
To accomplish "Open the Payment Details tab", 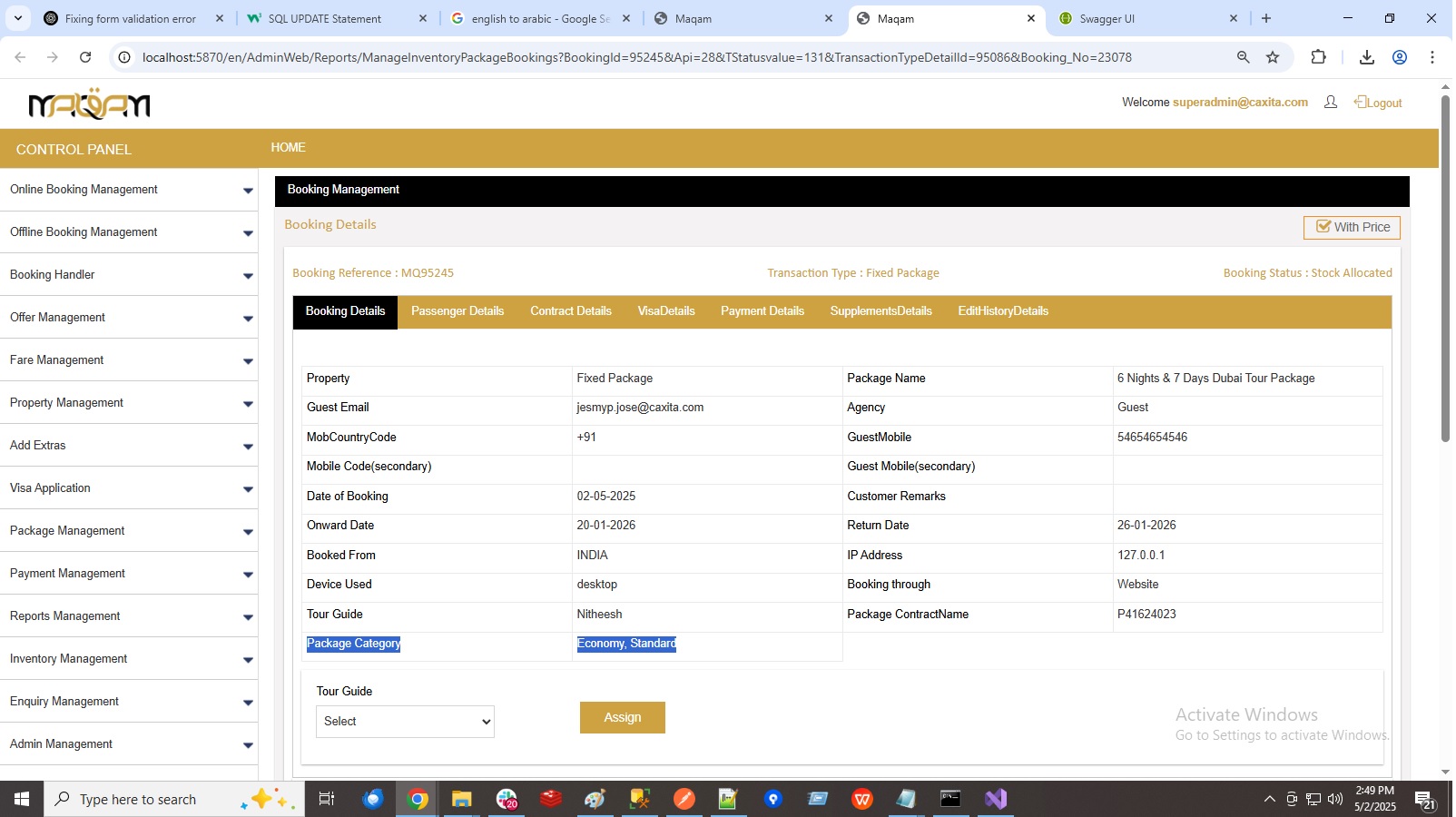I will point(762,311).
